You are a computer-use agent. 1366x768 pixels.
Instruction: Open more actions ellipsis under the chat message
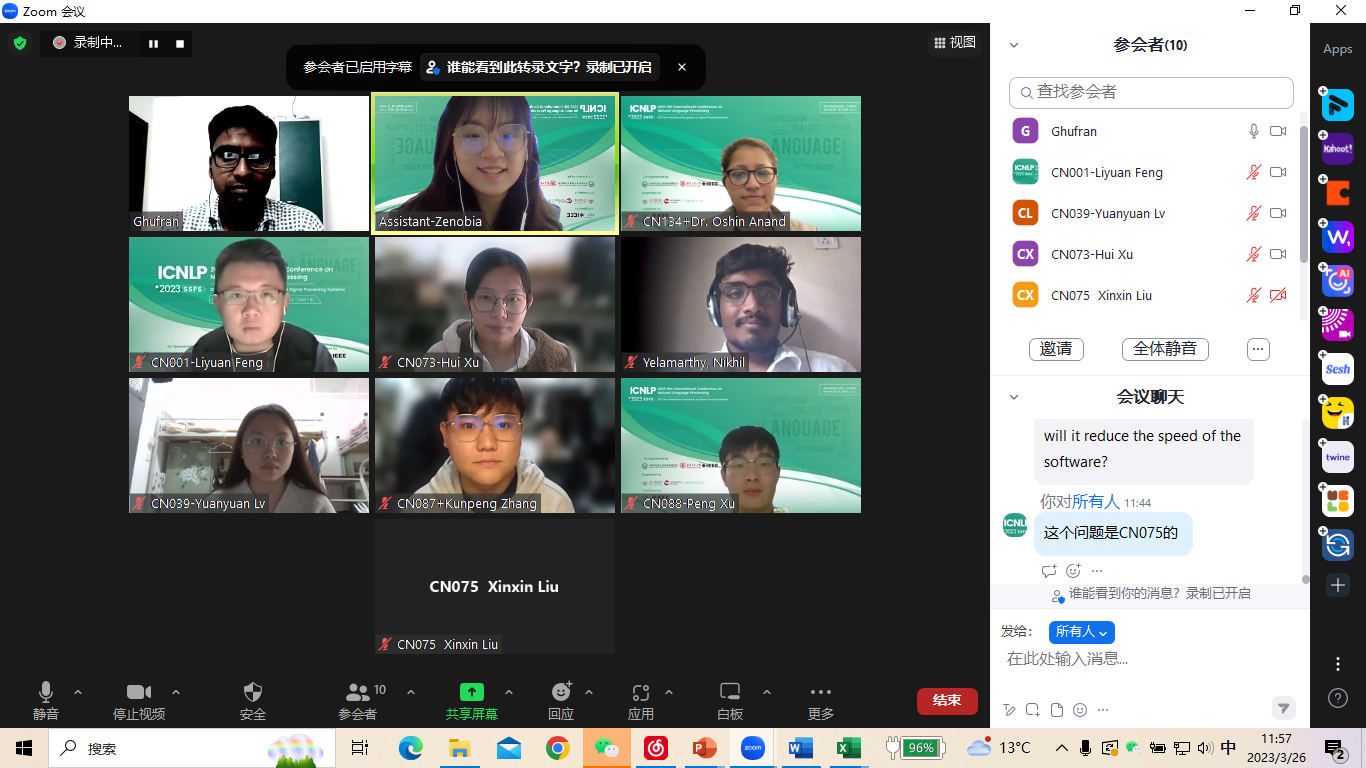(x=1097, y=571)
